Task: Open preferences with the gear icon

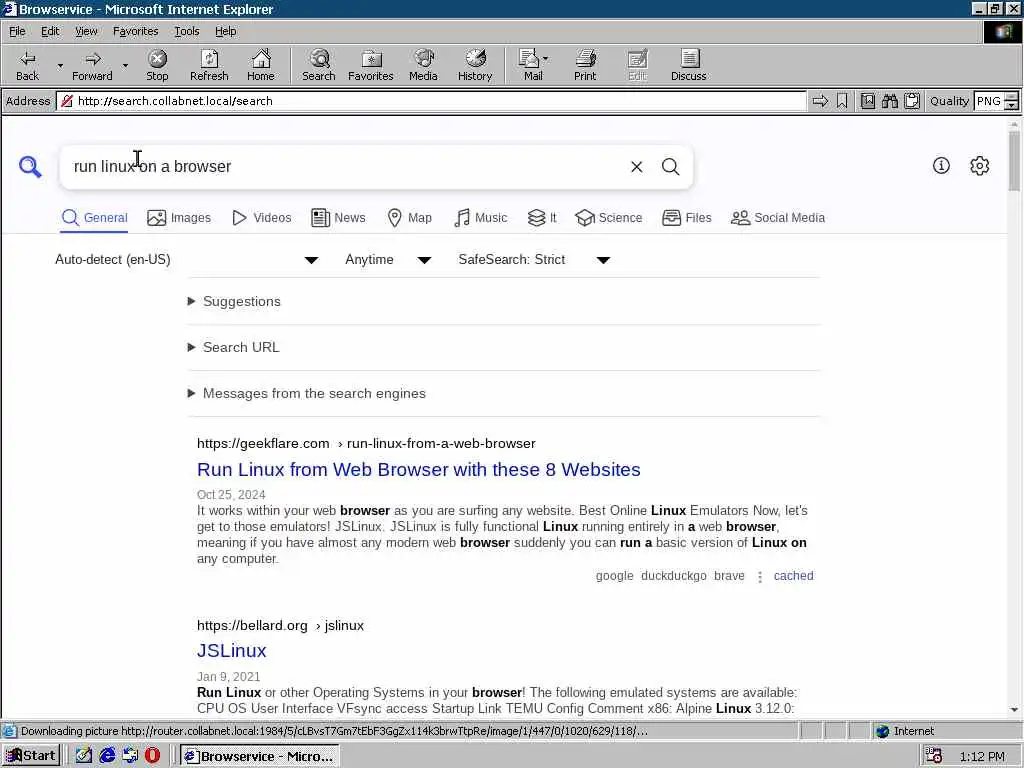Action: [x=979, y=166]
